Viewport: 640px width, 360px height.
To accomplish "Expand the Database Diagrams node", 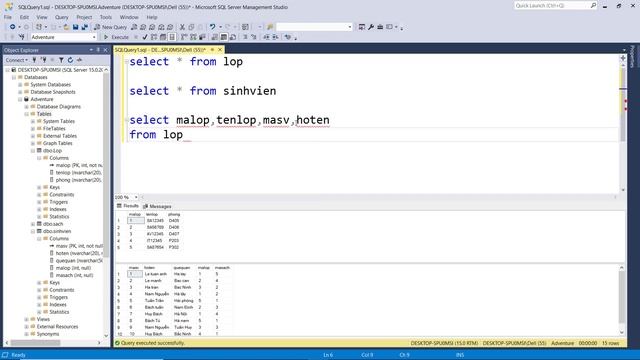I will 27,107.
